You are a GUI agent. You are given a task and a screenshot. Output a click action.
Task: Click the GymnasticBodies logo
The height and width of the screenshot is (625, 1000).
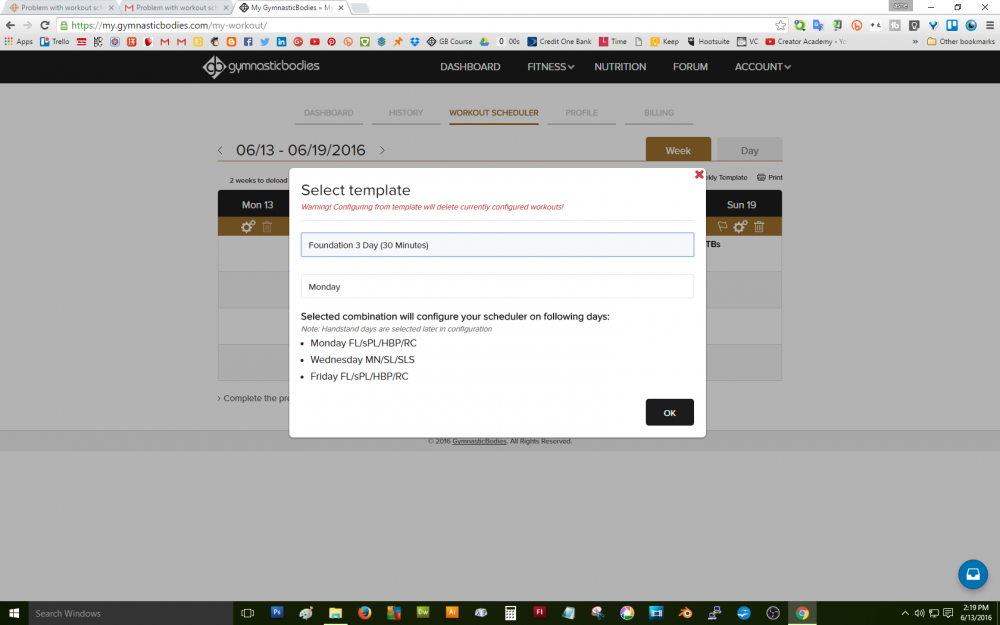(x=261, y=66)
